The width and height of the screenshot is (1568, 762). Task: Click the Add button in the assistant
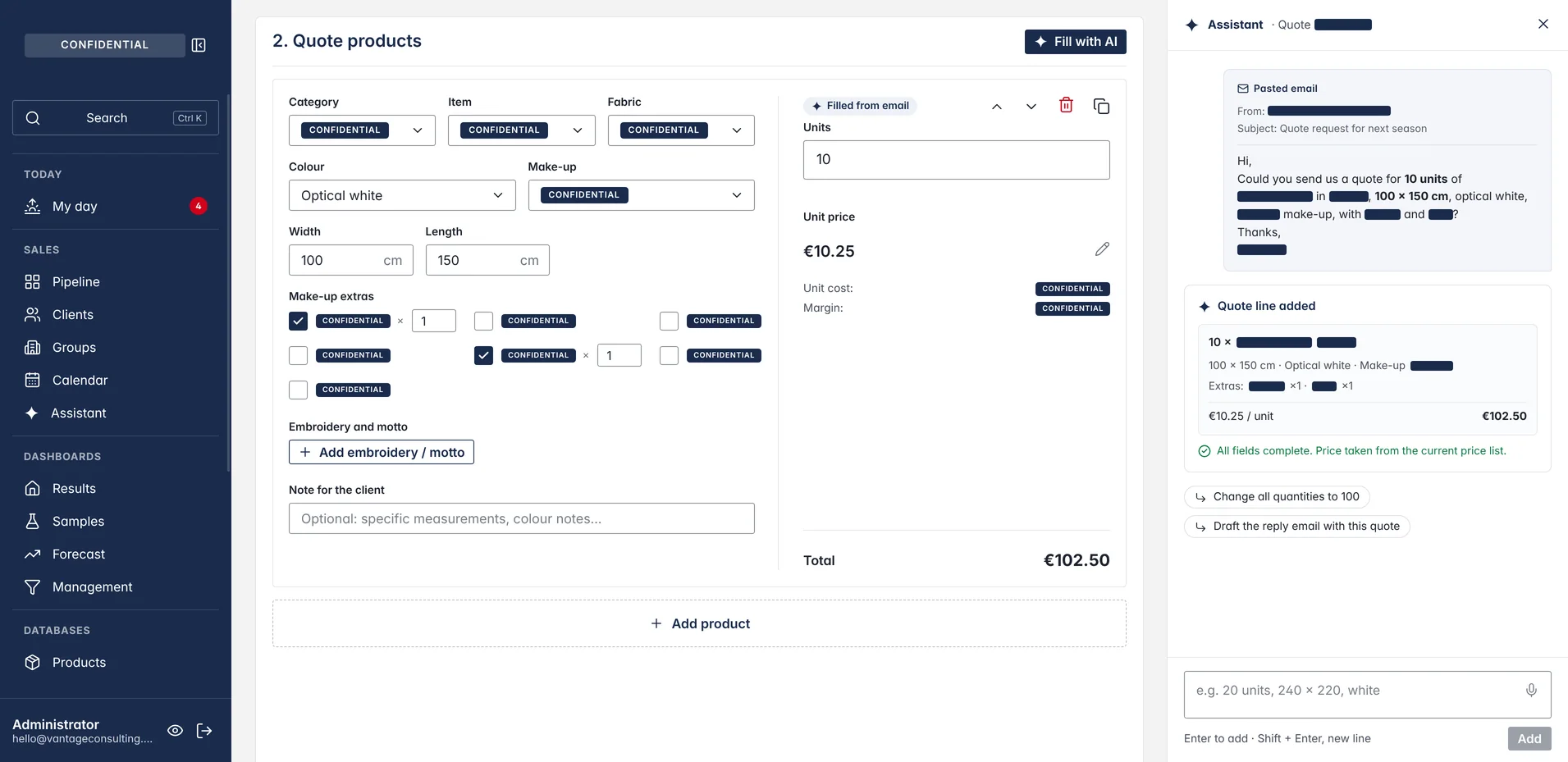1529,739
